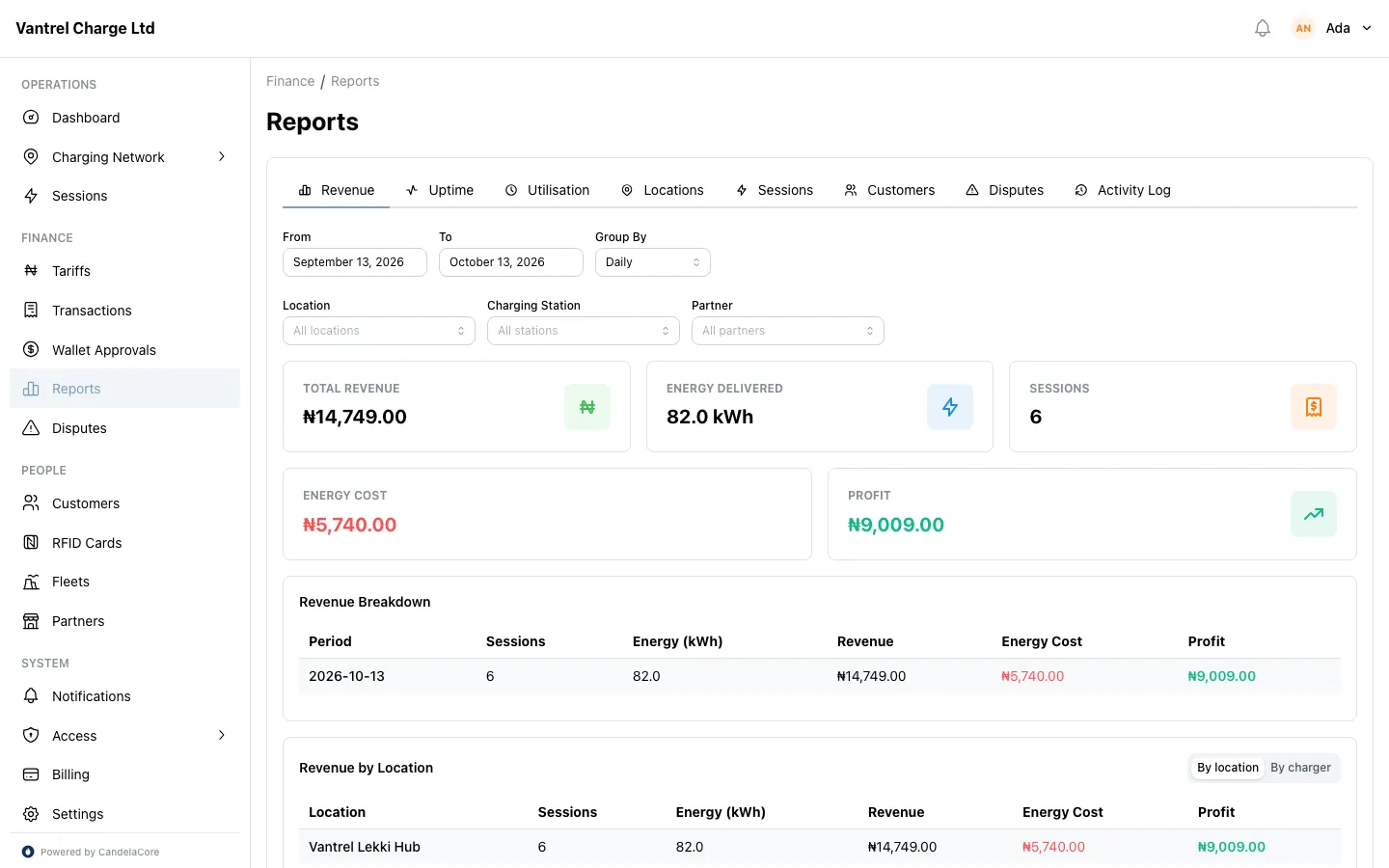Open Wallet Approvals in the sidebar

[124, 349]
